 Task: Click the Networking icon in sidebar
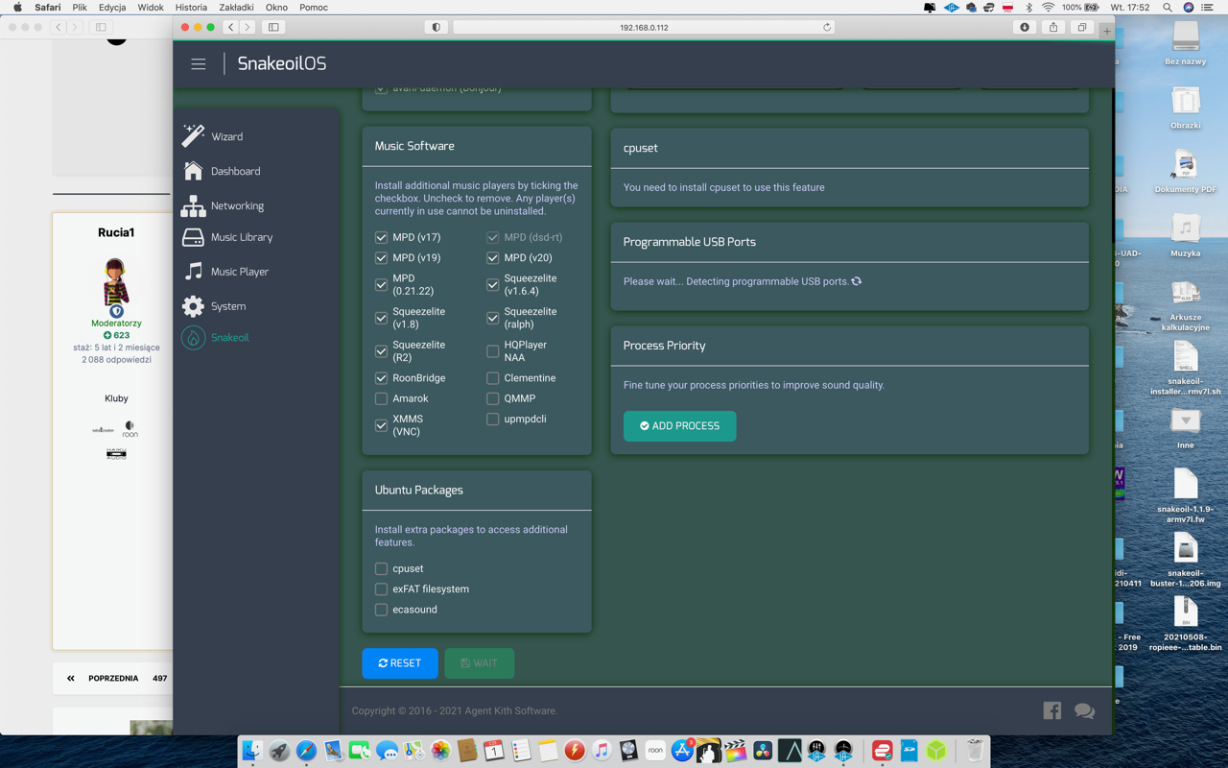pyautogui.click(x=193, y=206)
